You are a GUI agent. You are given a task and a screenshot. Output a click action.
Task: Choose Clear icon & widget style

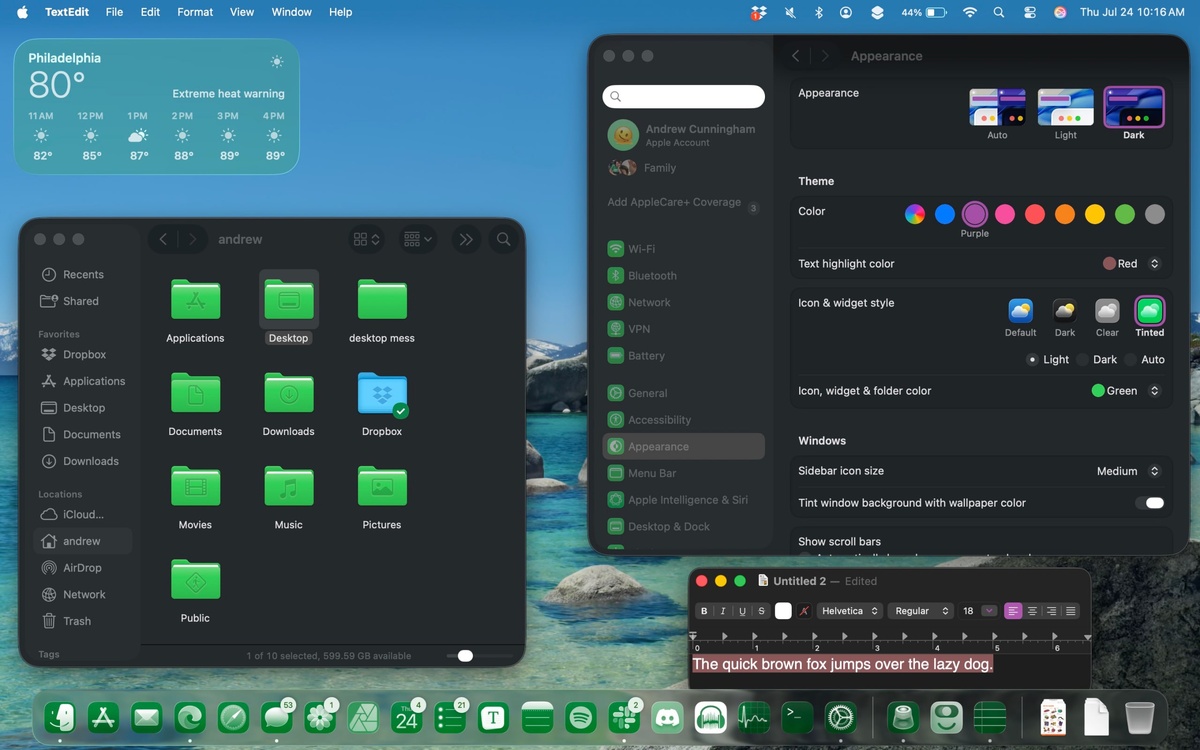[1107, 311]
